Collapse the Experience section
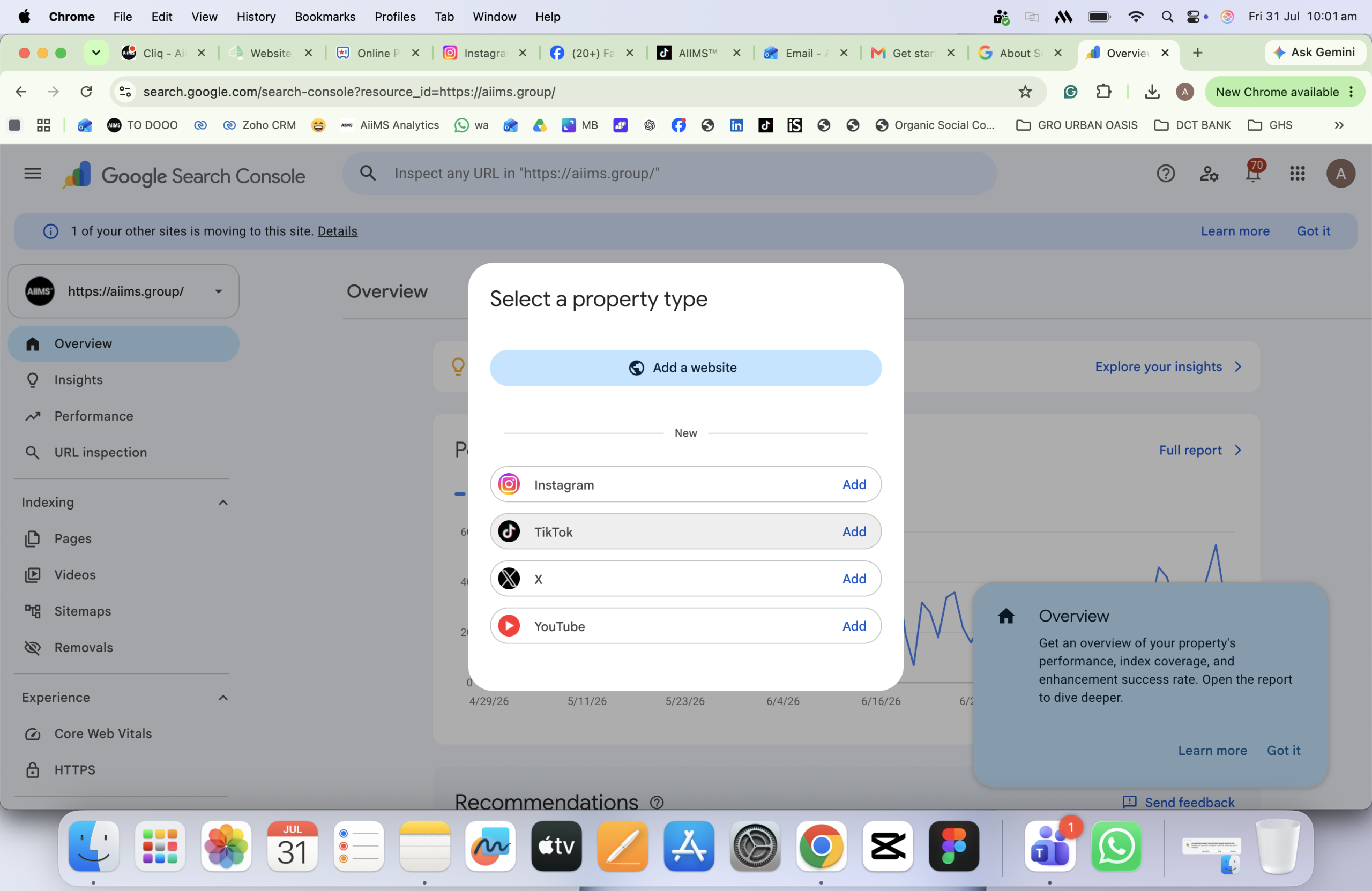 click(x=223, y=698)
